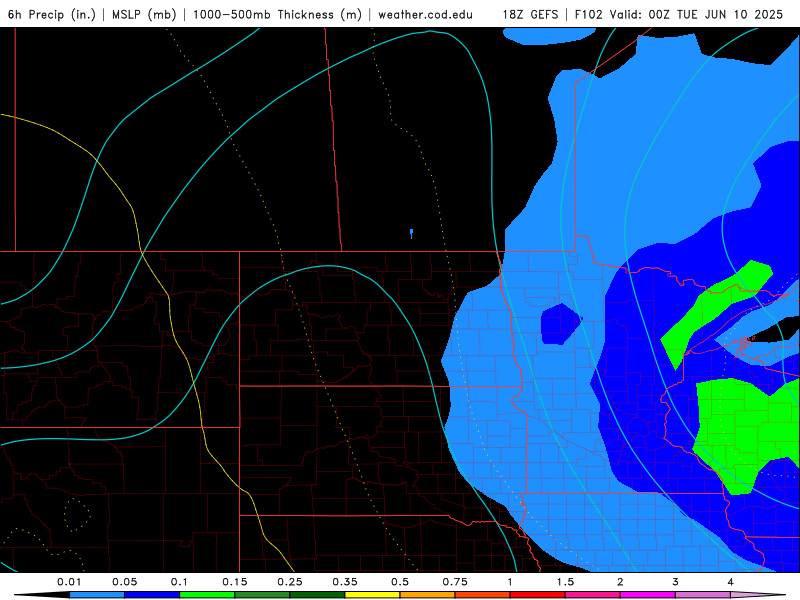Select the "0.25" colorbar label
Screen dimensions: 800x600
290,582
